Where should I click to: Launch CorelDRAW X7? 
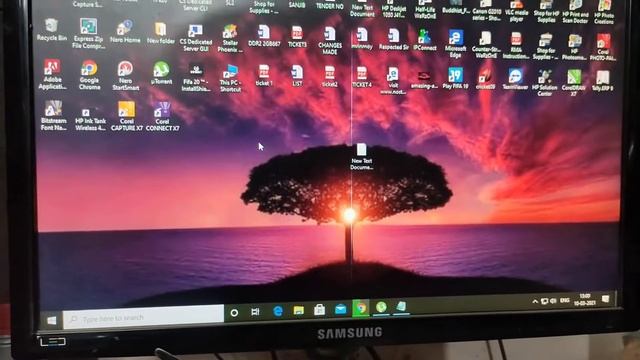coord(574,83)
